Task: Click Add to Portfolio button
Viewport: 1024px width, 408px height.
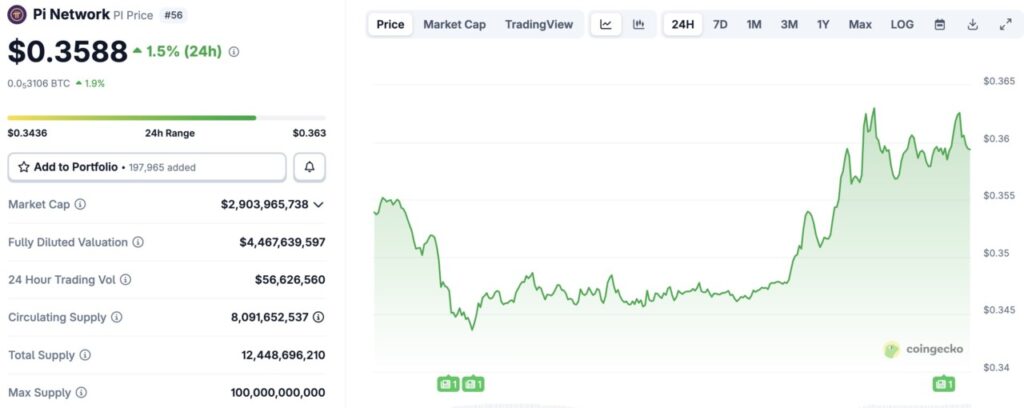Action: click(x=146, y=167)
